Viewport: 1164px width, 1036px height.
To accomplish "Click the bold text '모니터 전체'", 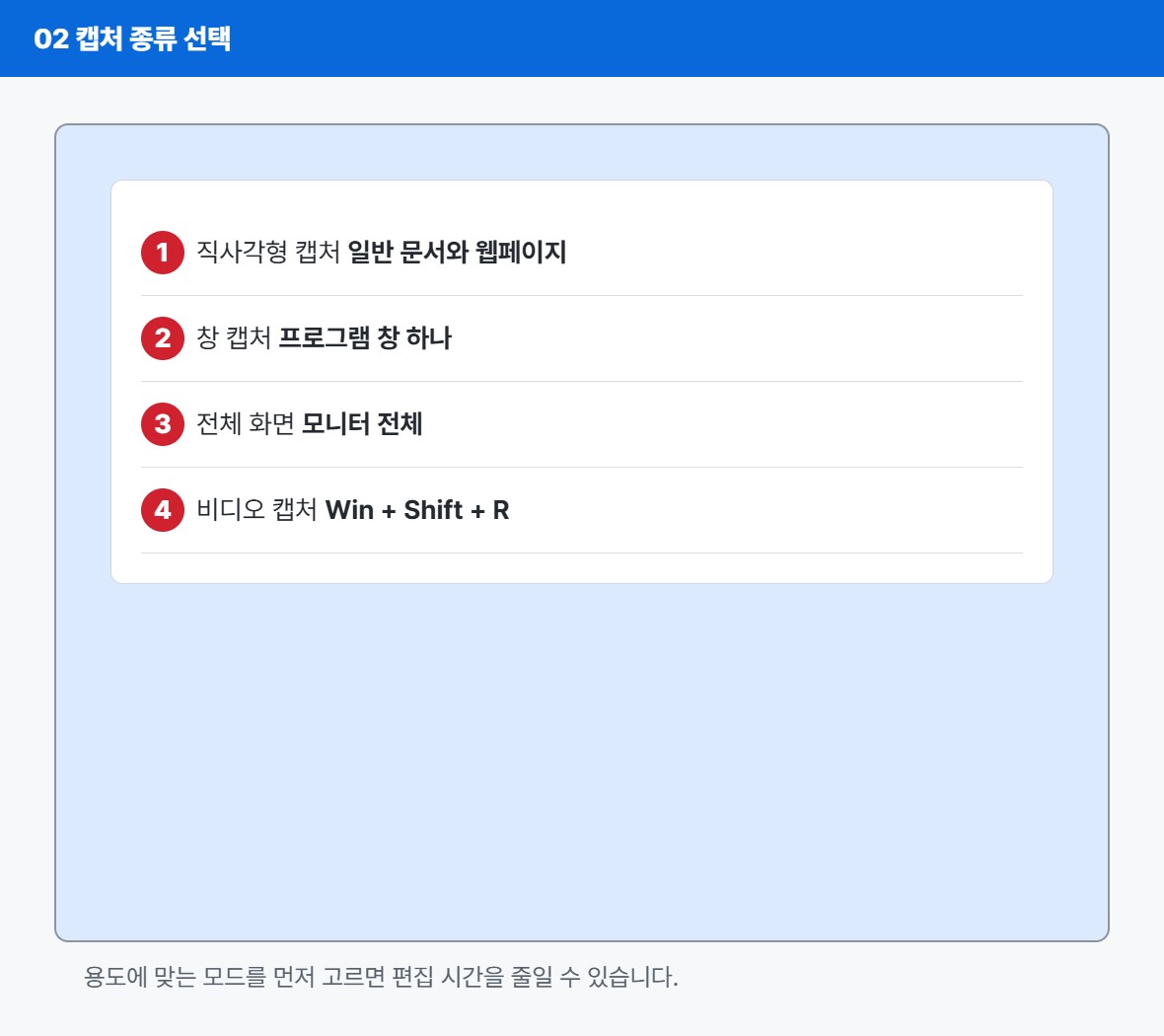I will point(362,424).
